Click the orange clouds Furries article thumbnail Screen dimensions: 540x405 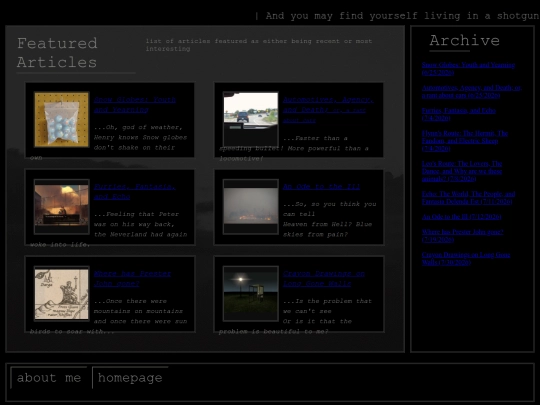point(62,207)
